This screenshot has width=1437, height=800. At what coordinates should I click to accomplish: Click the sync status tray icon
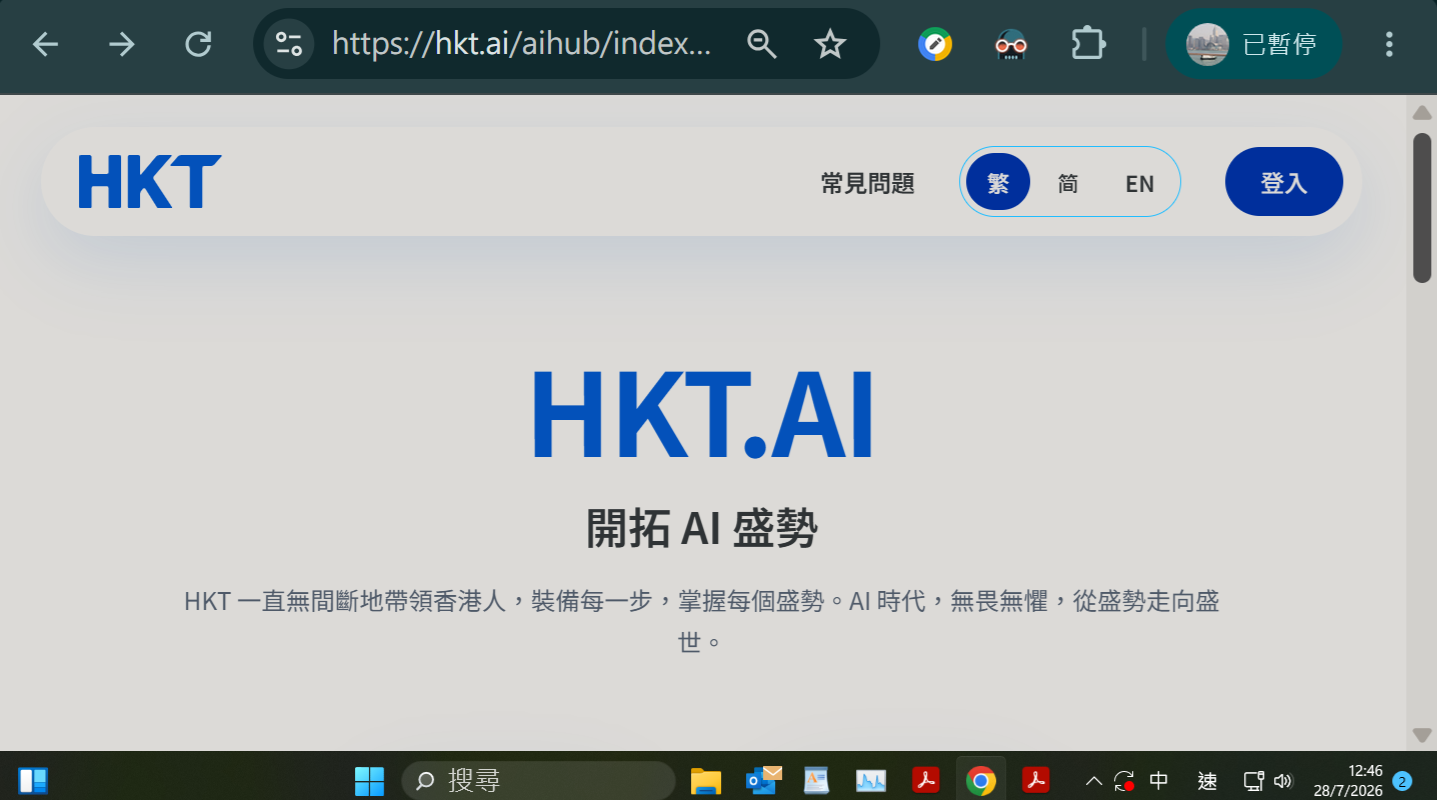tap(1125, 781)
